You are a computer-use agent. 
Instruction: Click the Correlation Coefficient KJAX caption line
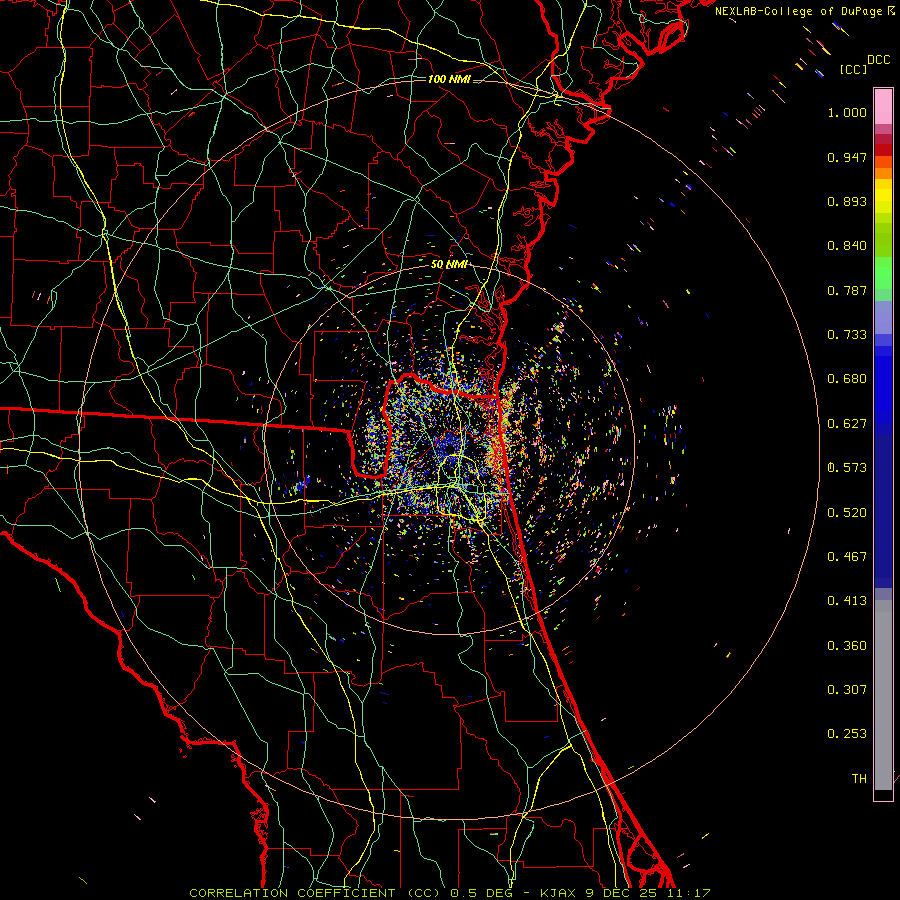[x=450, y=893]
